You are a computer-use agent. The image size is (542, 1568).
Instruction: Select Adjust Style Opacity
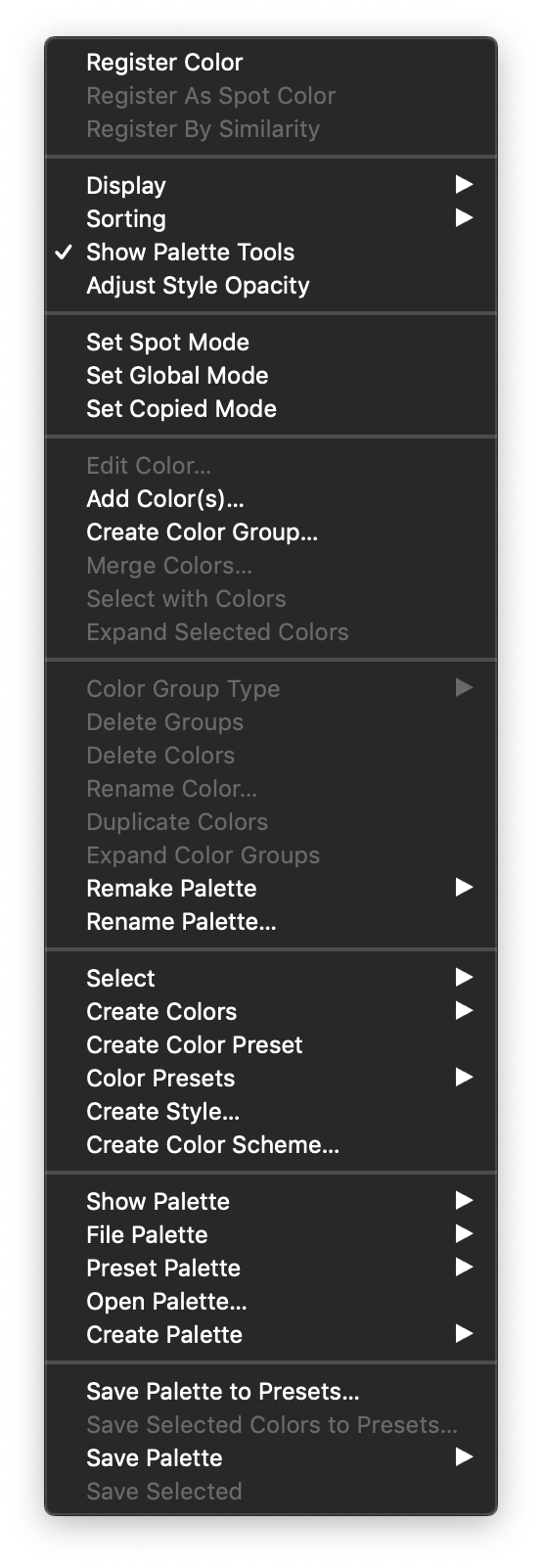click(270, 286)
